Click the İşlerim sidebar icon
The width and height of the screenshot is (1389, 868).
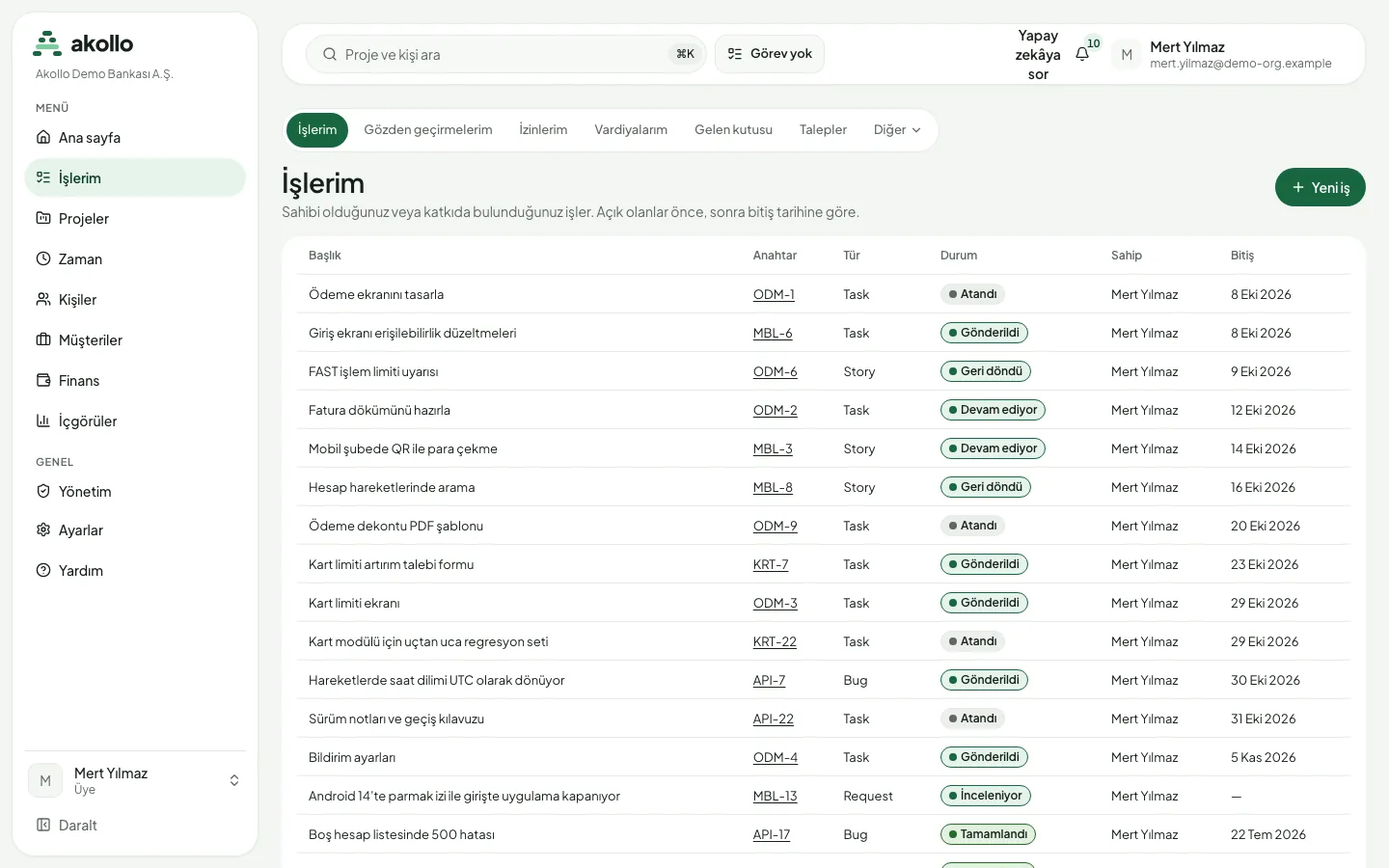43,177
